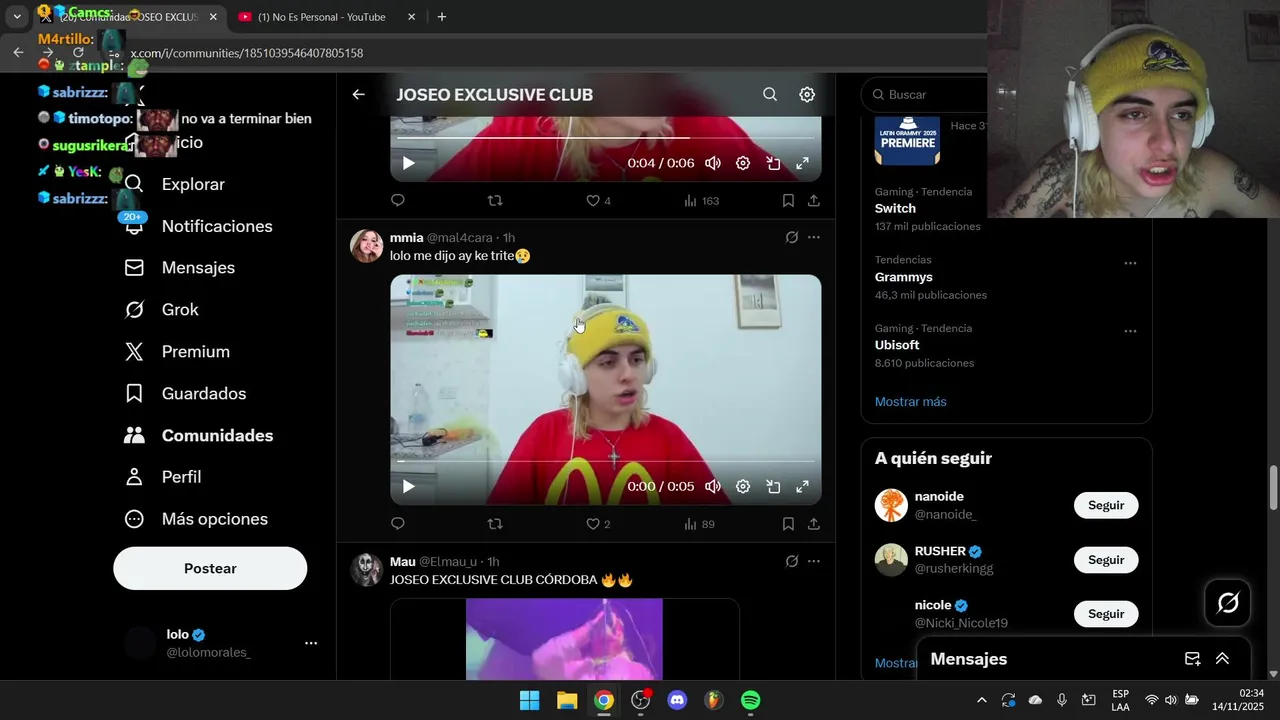This screenshot has height=720, width=1280.
Task: Play the mmia post video
Action: pos(408,486)
